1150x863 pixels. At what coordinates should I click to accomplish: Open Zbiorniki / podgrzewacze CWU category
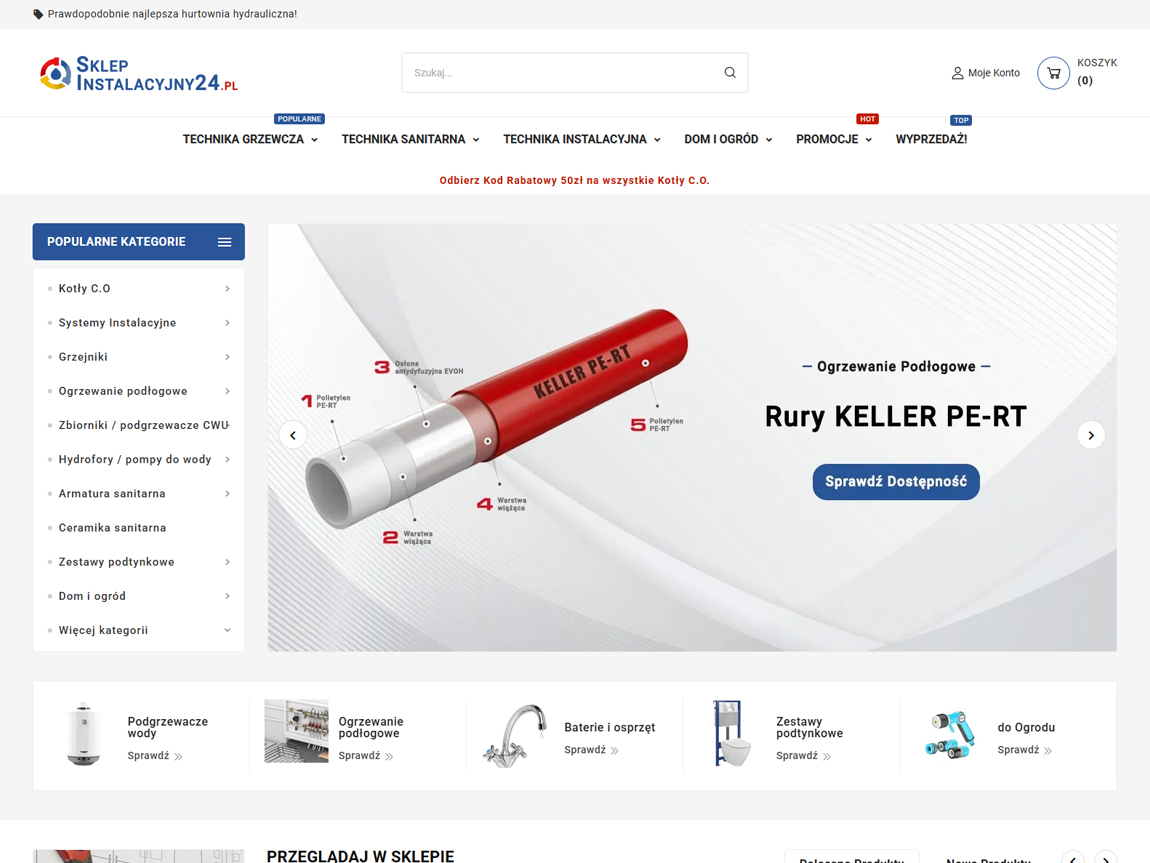pos(144,425)
